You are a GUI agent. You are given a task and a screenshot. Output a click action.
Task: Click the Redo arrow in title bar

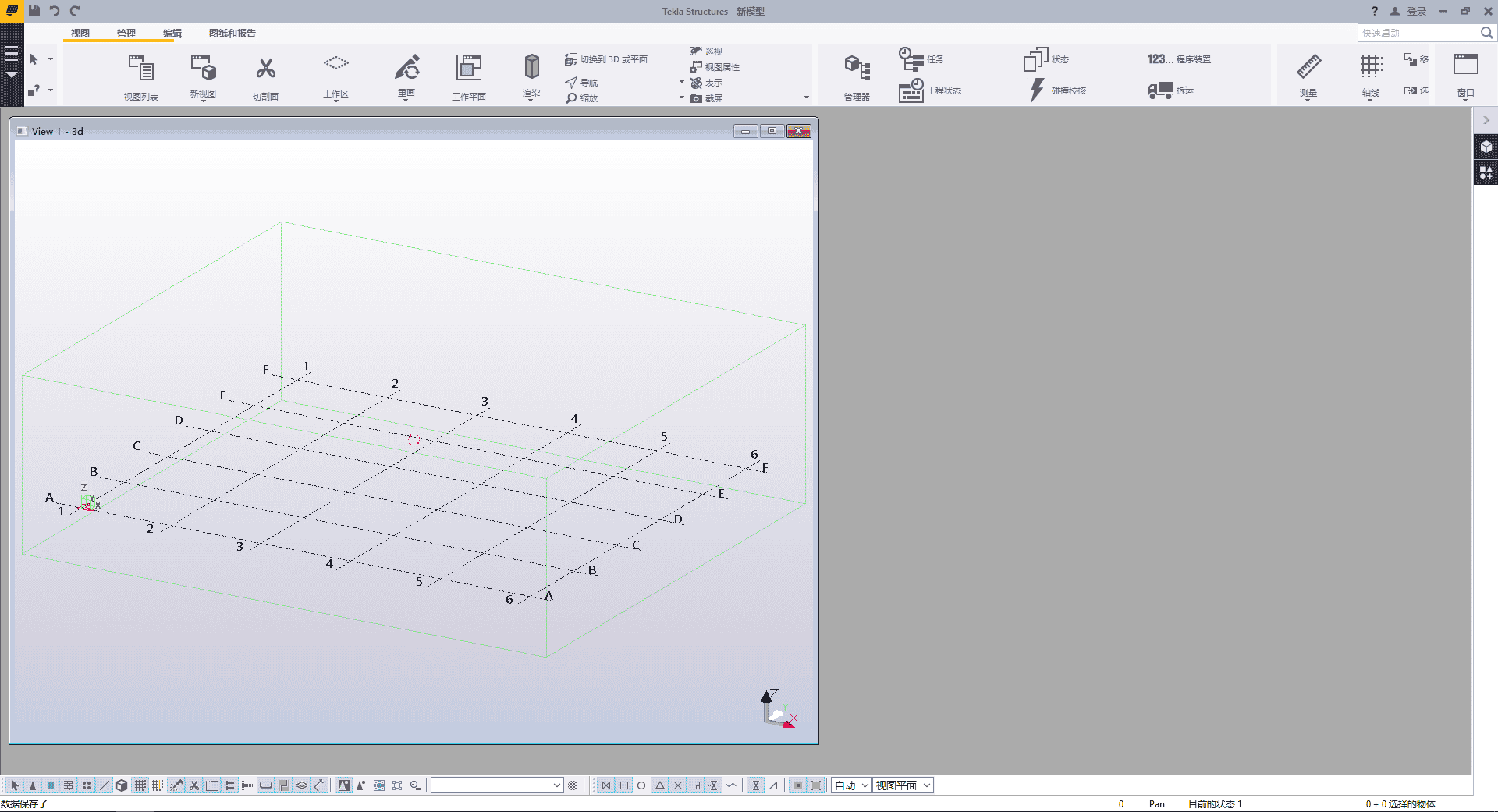(x=75, y=11)
